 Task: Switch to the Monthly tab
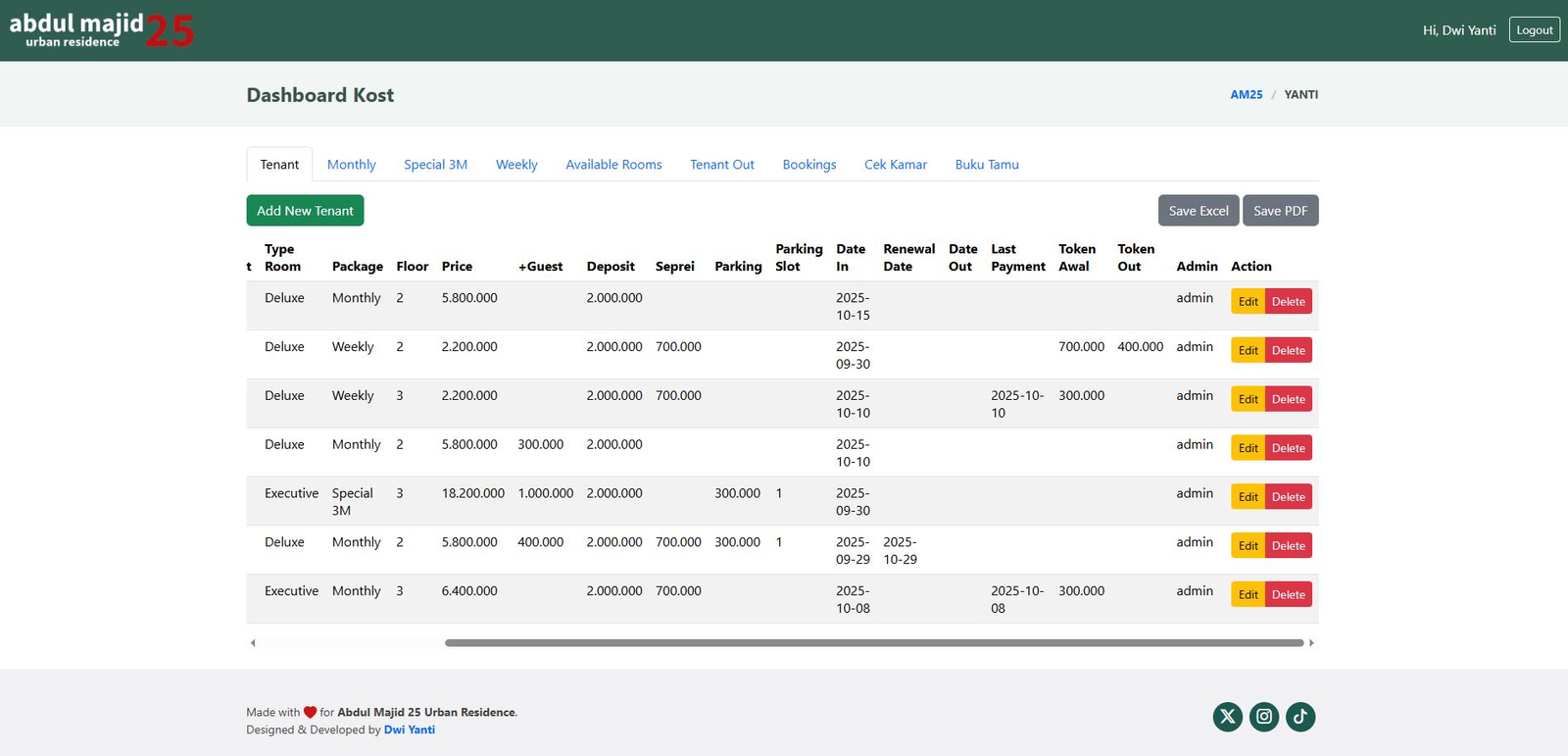[x=351, y=165]
